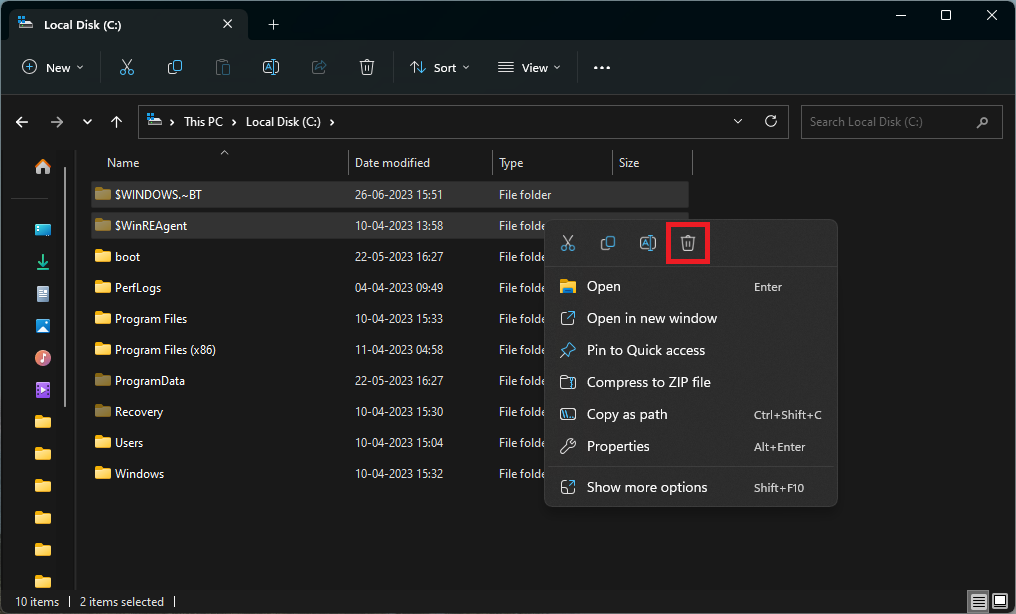Delete selected items using the toolbar trash icon
Viewport: 1016px width, 614px height.
(367, 67)
